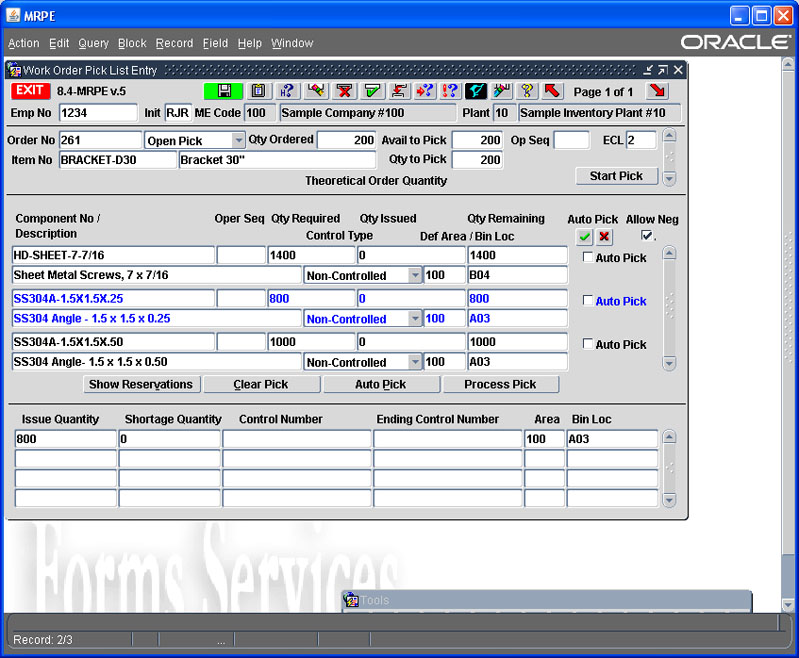Click the green checkmark under Auto Pick
The height and width of the screenshot is (658, 799).
pyautogui.click(x=585, y=237)
